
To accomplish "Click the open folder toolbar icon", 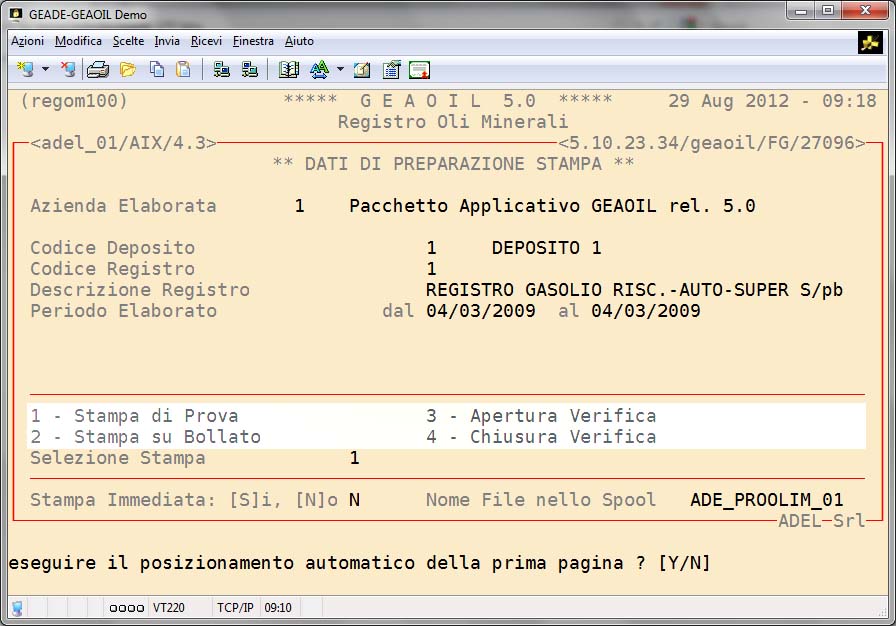I will tap(127, 69).
